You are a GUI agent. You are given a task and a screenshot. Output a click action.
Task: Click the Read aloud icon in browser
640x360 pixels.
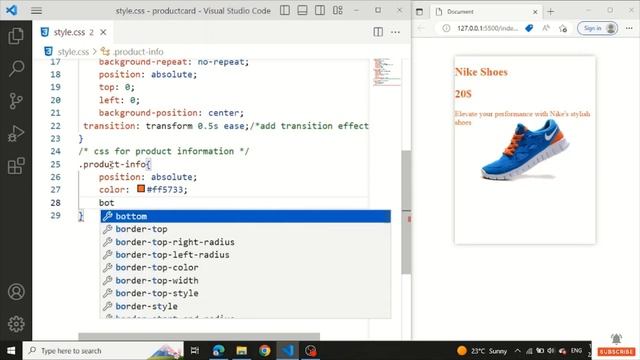546,28
